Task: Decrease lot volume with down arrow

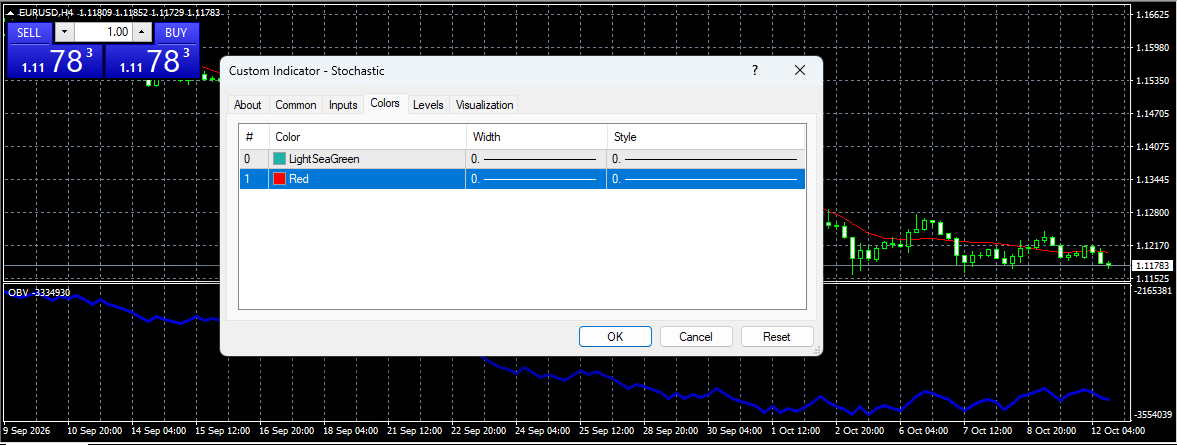Action: [x=65, y=32]
